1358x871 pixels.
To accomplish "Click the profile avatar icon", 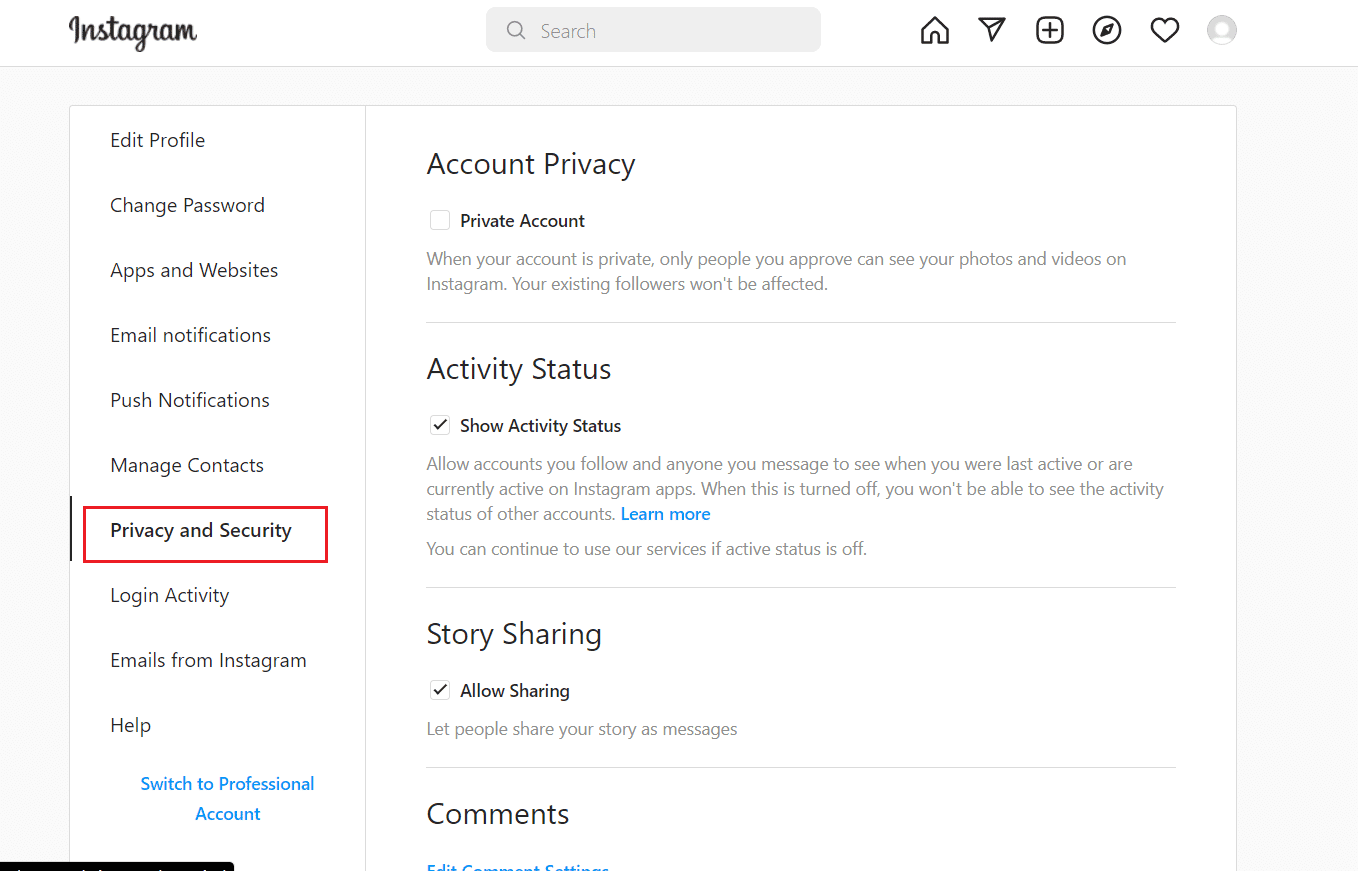I will 1222,30.
